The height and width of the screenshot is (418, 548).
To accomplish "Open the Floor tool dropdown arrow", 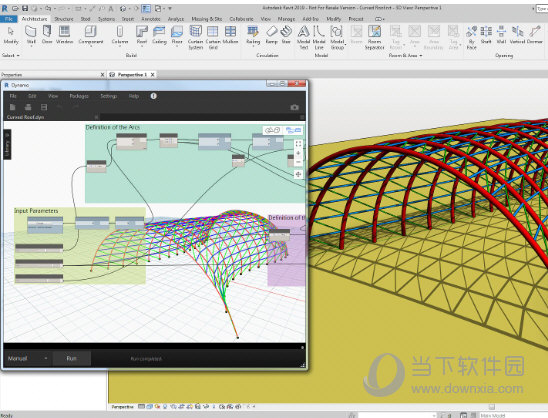I will (x=177, y=45).
